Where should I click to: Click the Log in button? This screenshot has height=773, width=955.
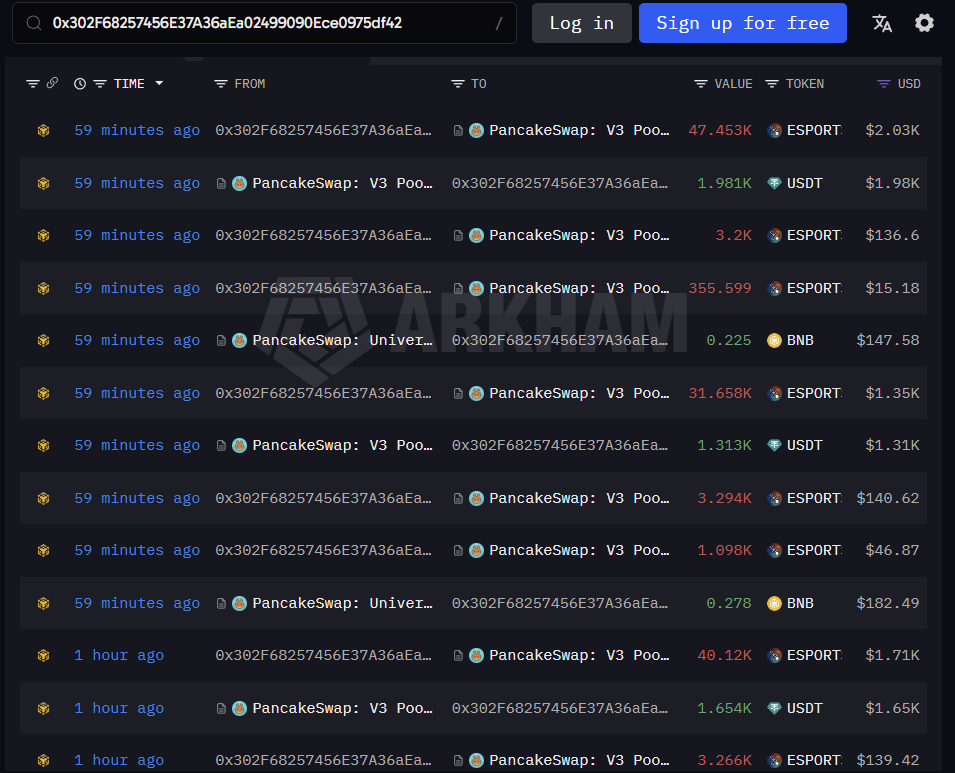point(582,23)
